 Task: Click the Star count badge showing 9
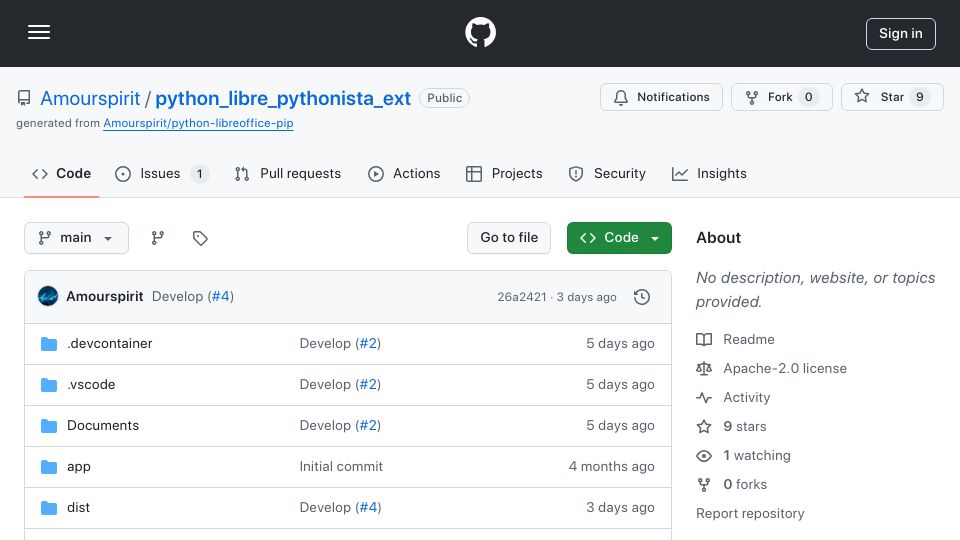[919, 97]
